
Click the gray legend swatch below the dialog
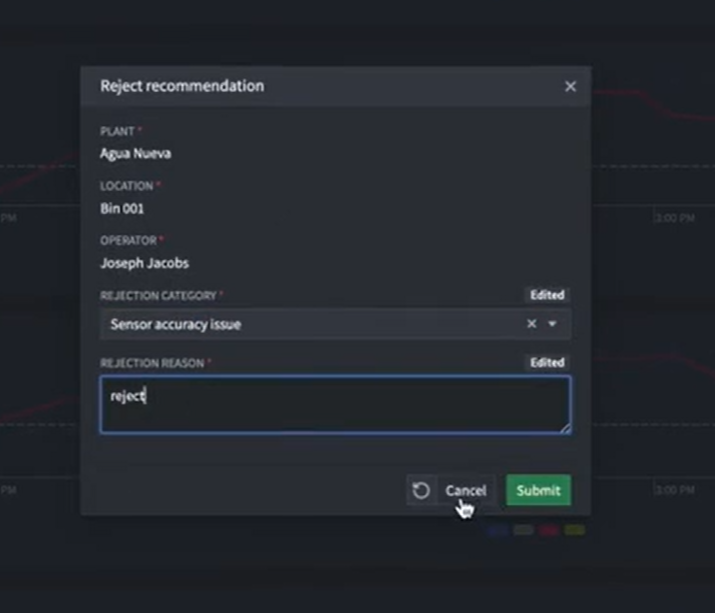523,530
